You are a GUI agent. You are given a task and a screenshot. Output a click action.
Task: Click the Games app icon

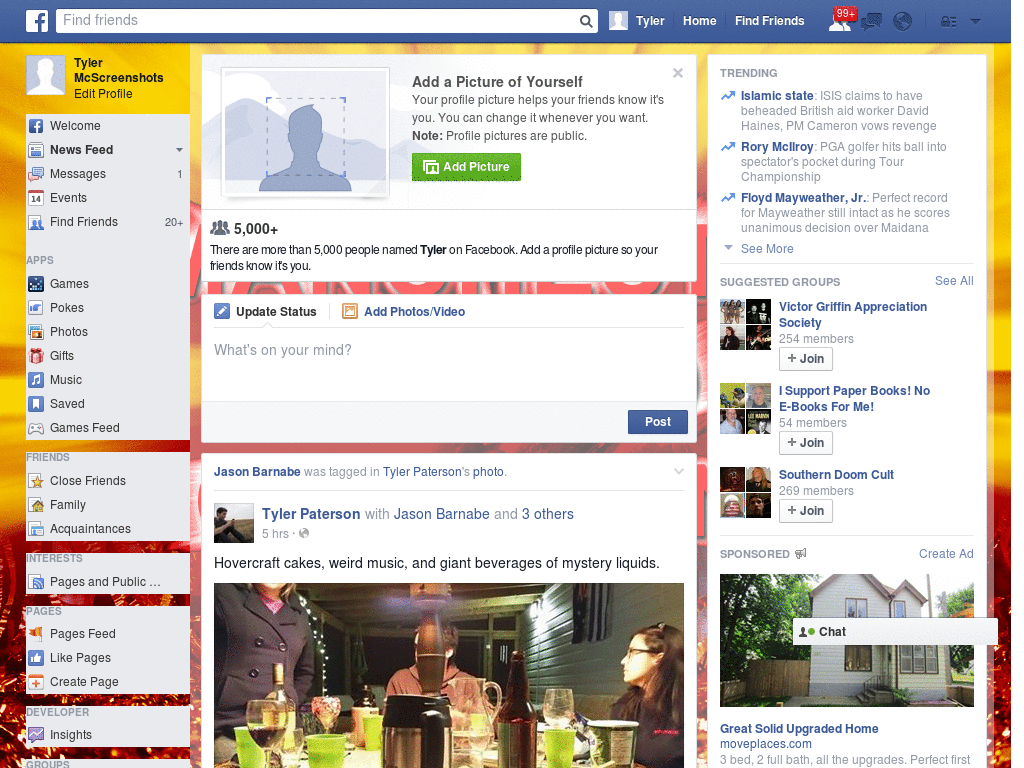coord(36,284)
